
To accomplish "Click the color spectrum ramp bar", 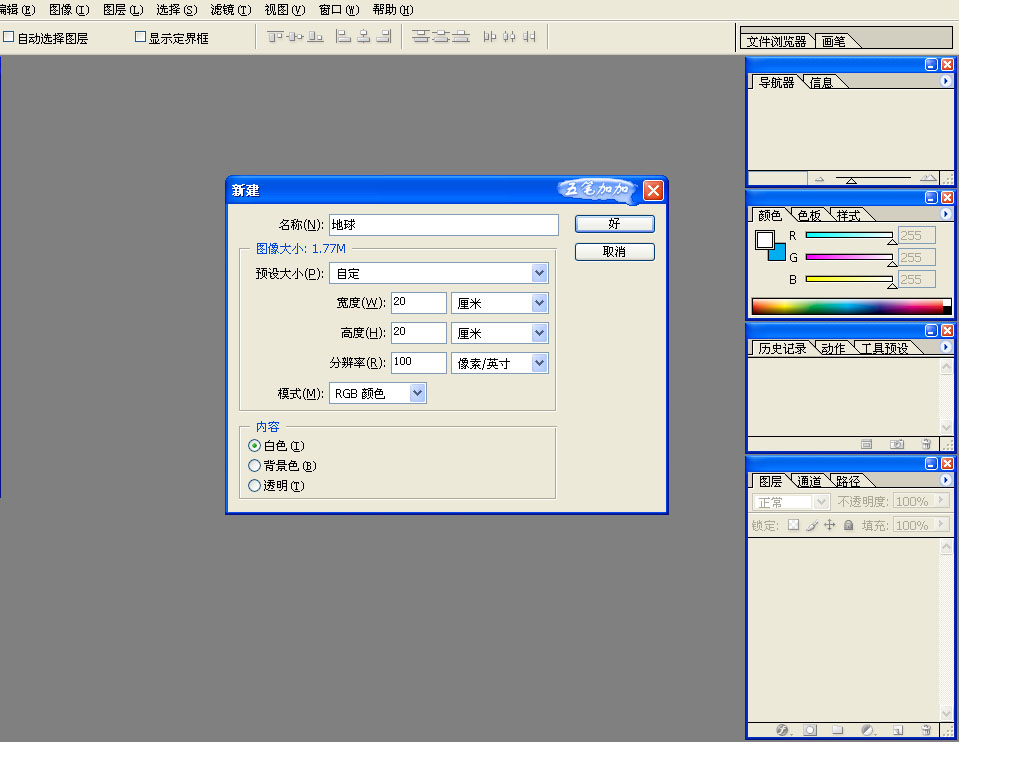I will tap(851, 306).
